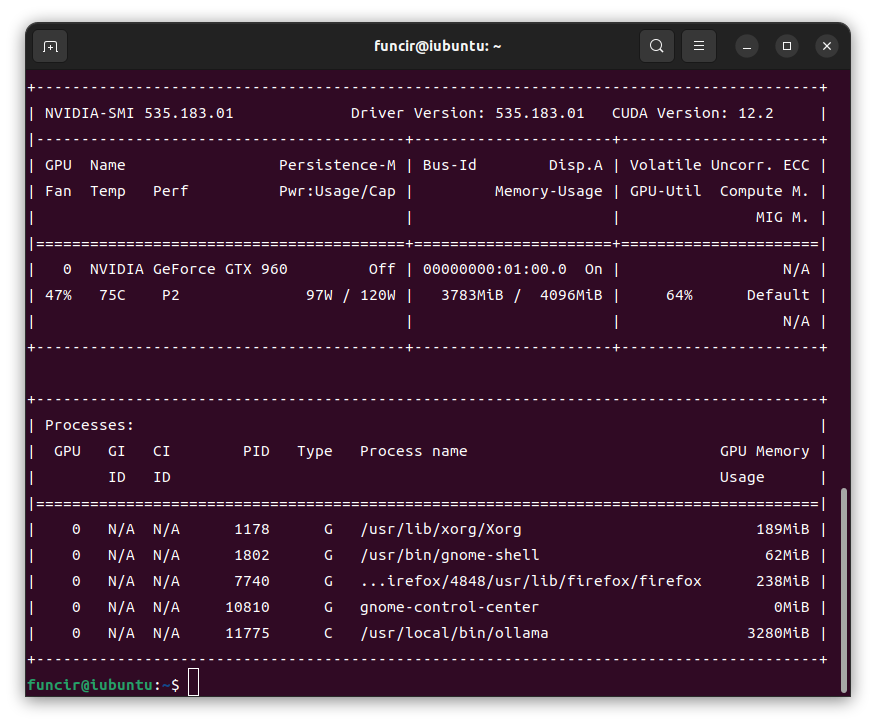
Task: Click the Default compute mode value
Action: pyautogui.click(x=778, y=295)
